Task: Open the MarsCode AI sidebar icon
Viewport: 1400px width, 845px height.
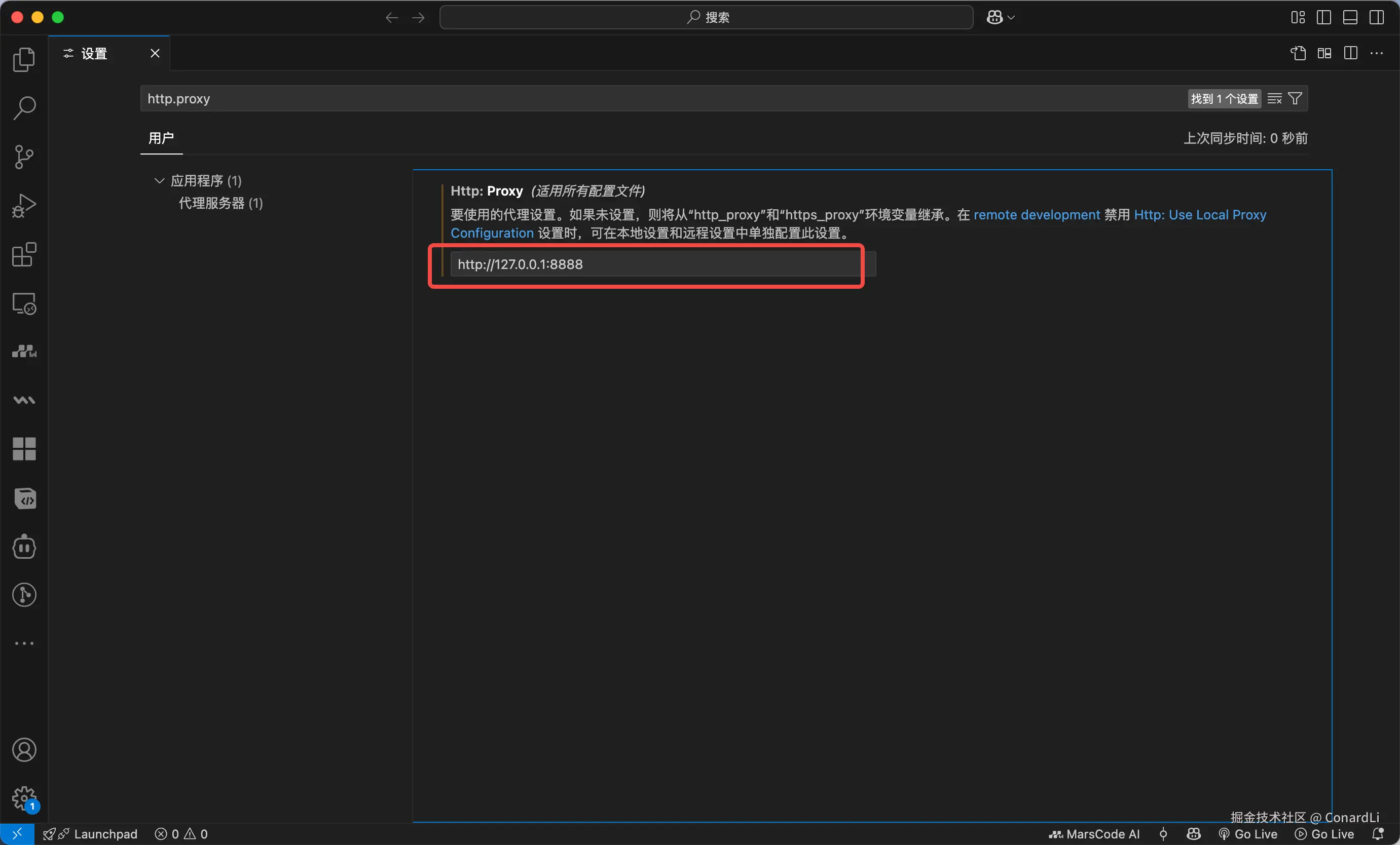Action: click(24, 352)
